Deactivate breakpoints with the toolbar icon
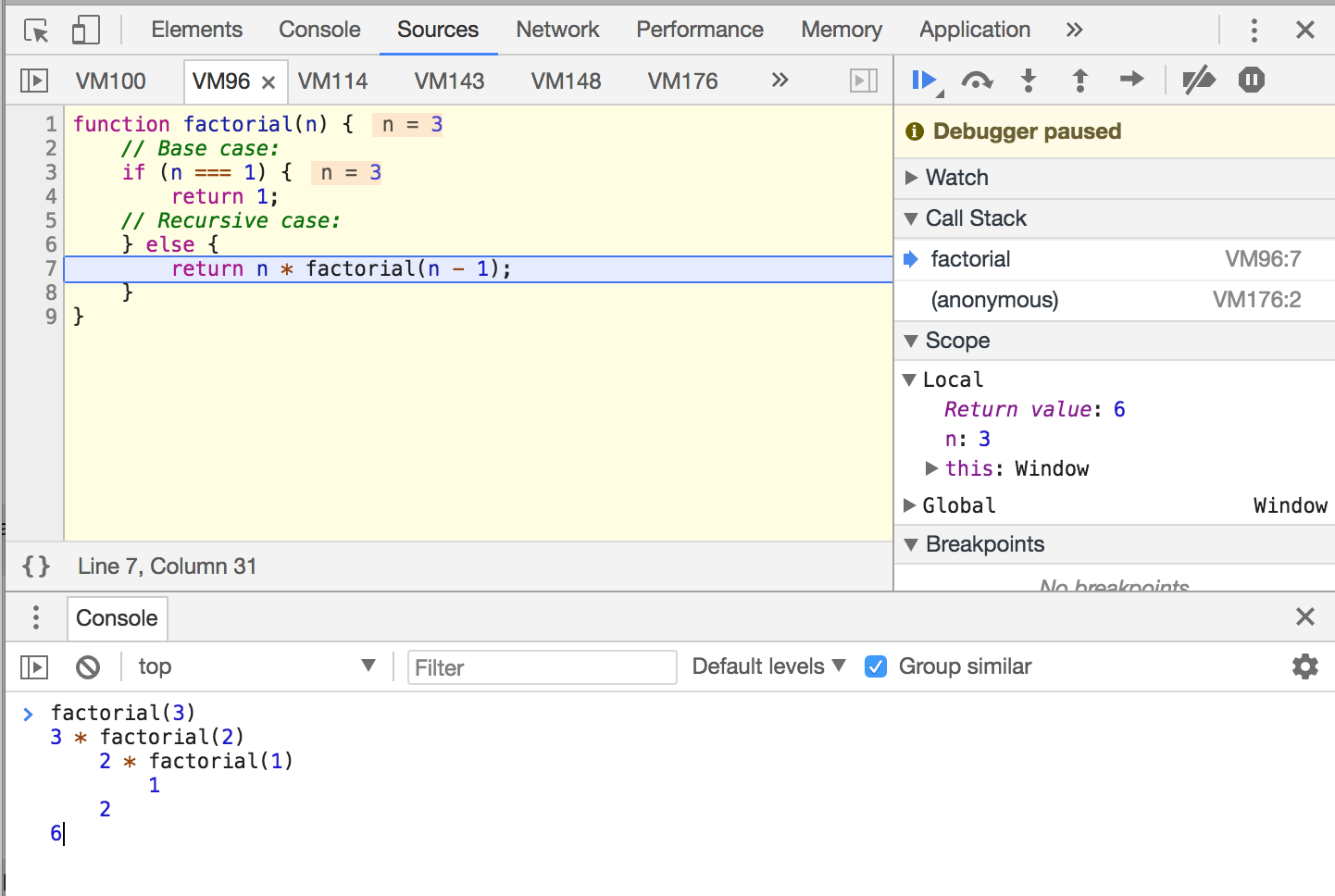 [1199, 81]
